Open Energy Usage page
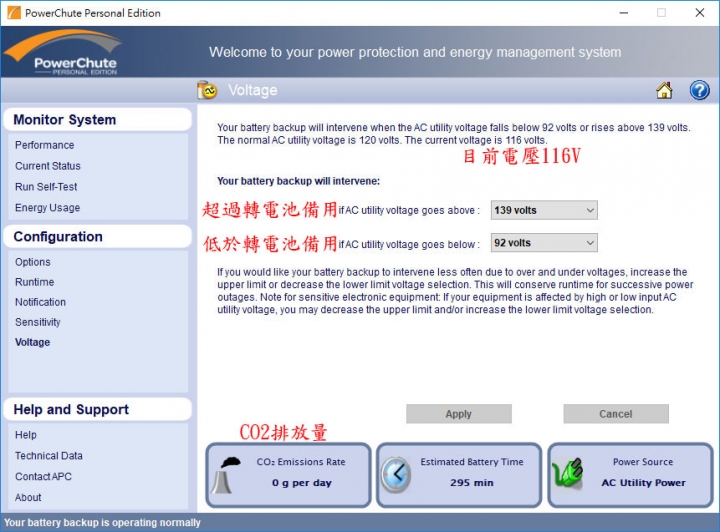 tap(47, 207)
